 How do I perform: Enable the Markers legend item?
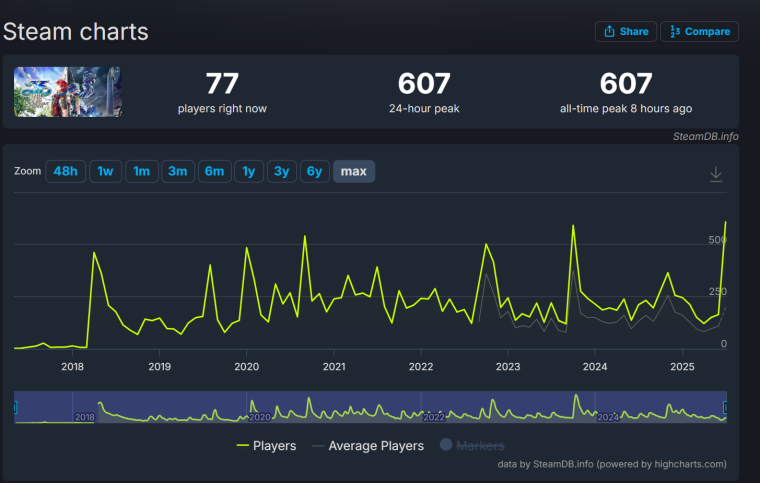tap(472, 445)
